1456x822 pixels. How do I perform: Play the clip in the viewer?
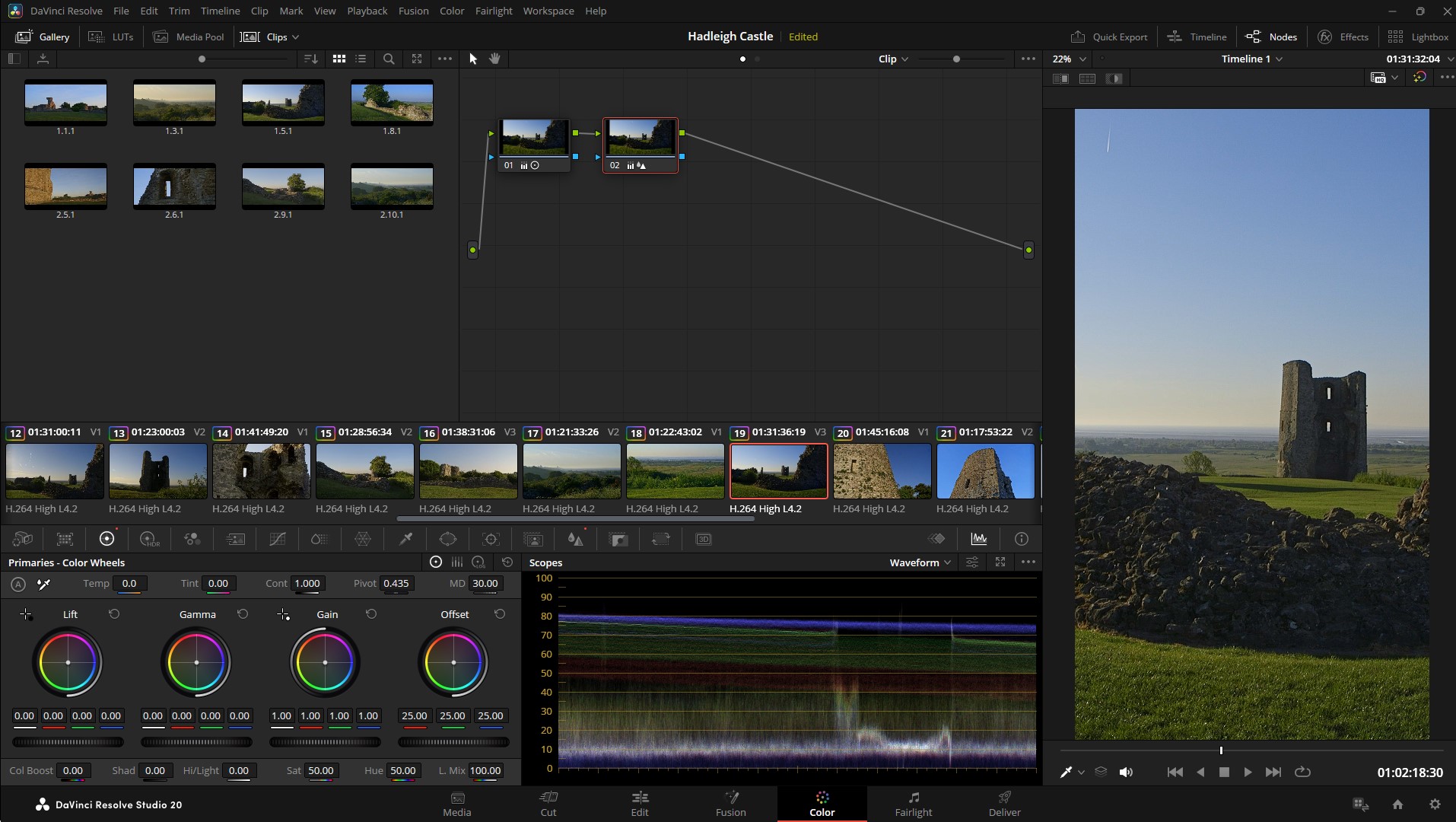point(1248,772)
